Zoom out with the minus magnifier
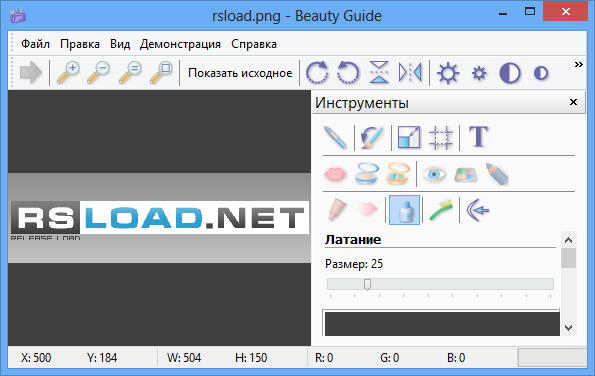 click(x=99, y=72)
